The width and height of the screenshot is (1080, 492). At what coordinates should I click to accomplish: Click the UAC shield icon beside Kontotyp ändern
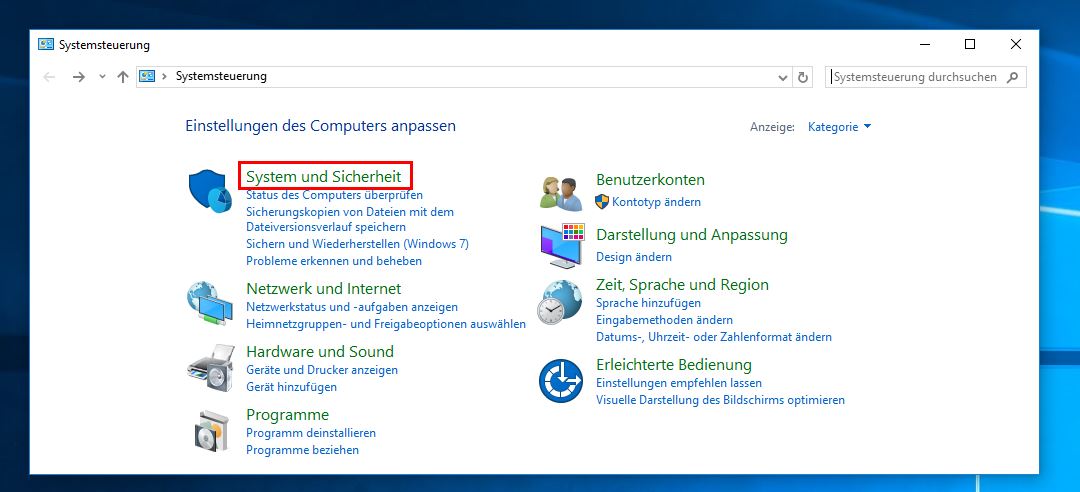(x=602, y=202)
